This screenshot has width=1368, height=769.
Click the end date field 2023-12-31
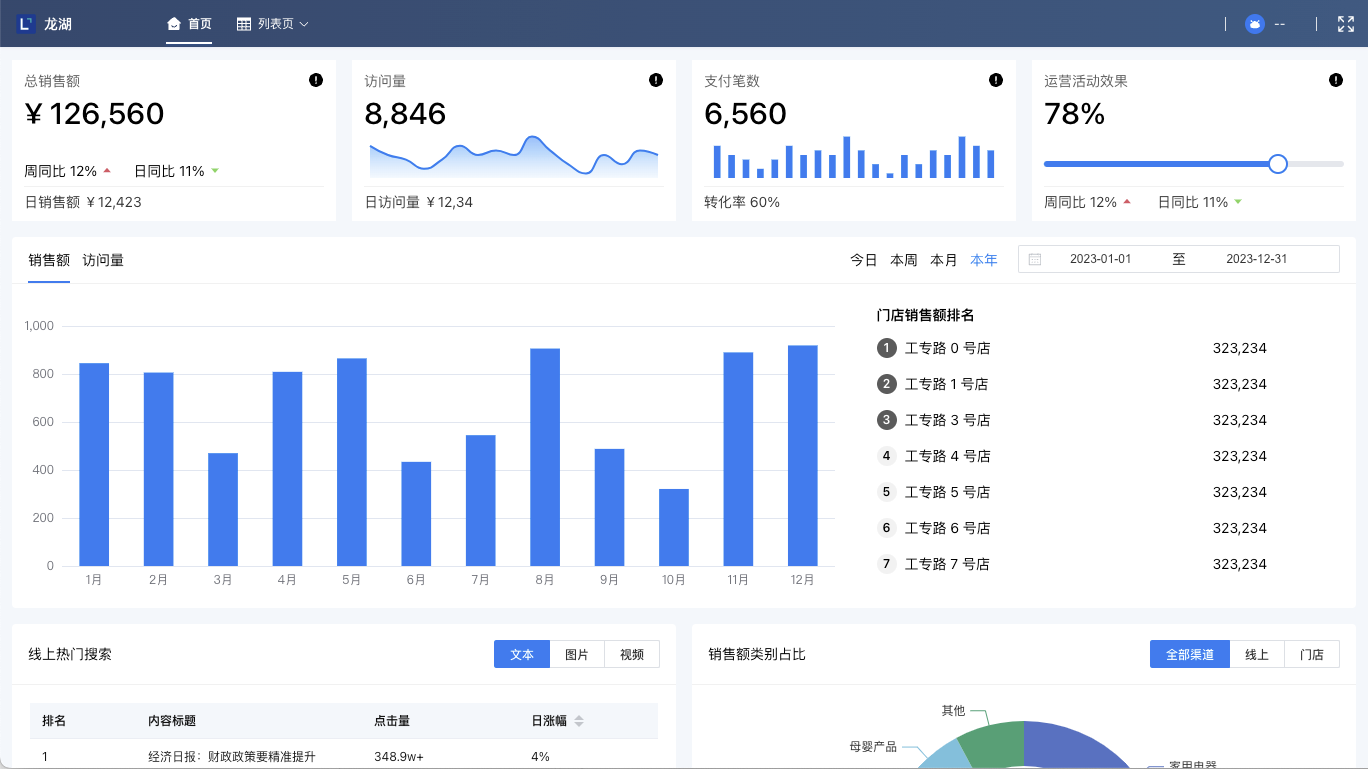pyautogui.click(x=1256, y=259)
